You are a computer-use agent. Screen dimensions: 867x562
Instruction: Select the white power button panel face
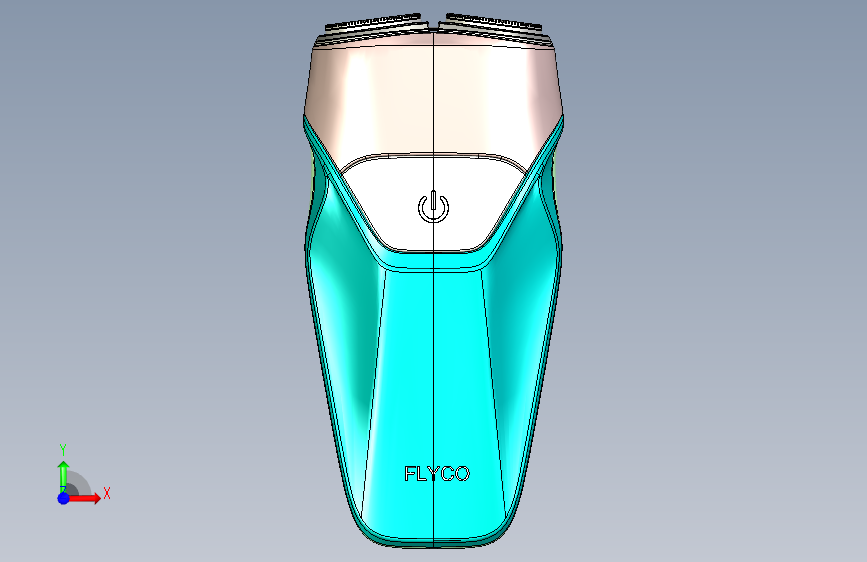click(434, 204)
